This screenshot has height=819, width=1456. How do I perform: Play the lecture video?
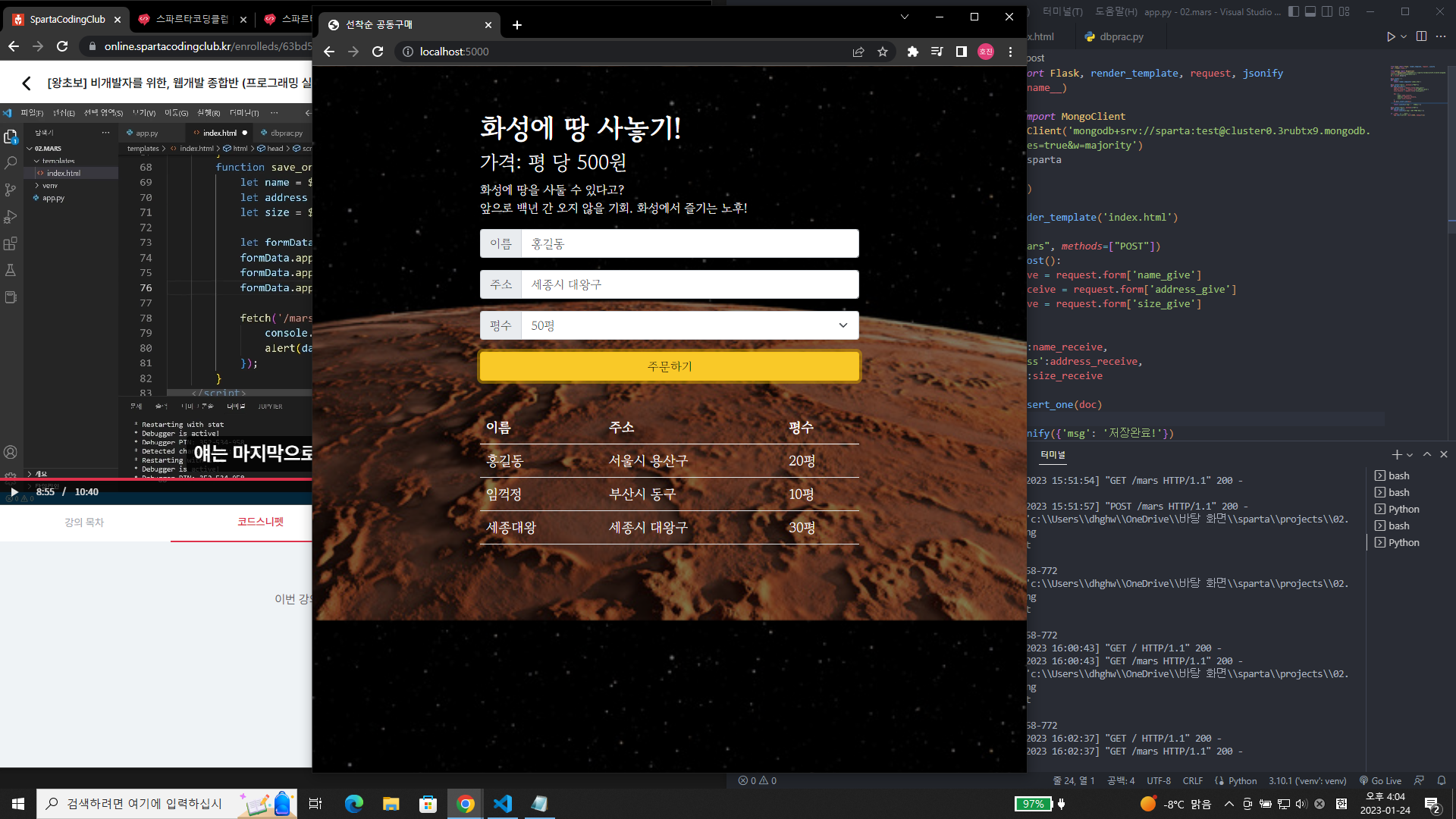pos(14,492)
